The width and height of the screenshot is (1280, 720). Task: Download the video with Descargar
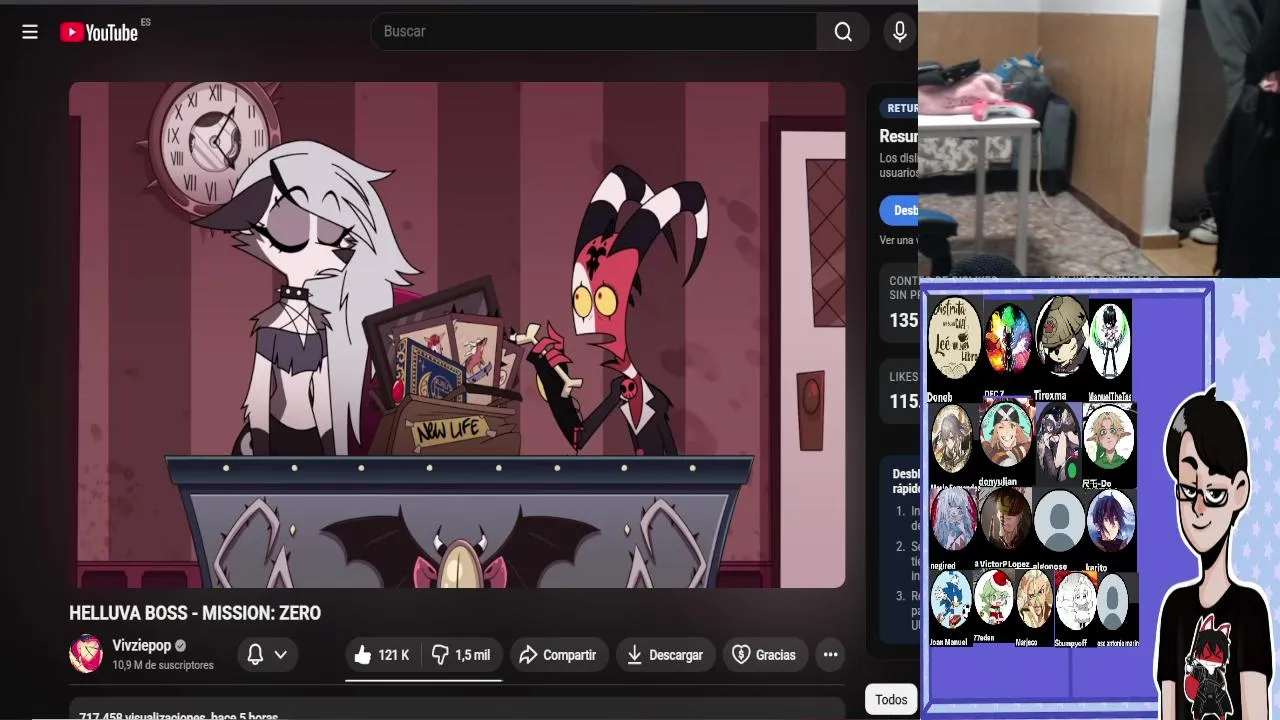pos(666,655)
